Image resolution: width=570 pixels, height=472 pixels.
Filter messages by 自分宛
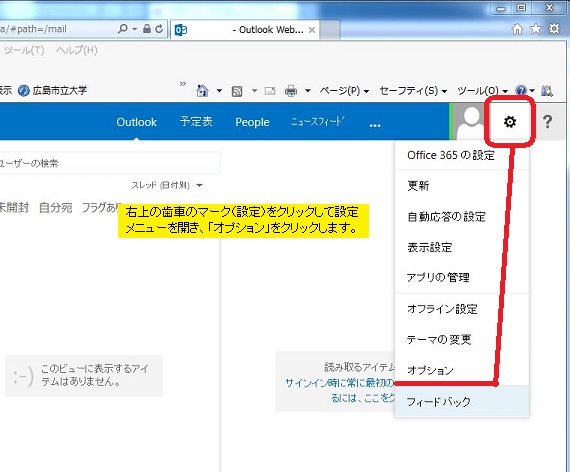pyautogui.click(x=56, y=208)
